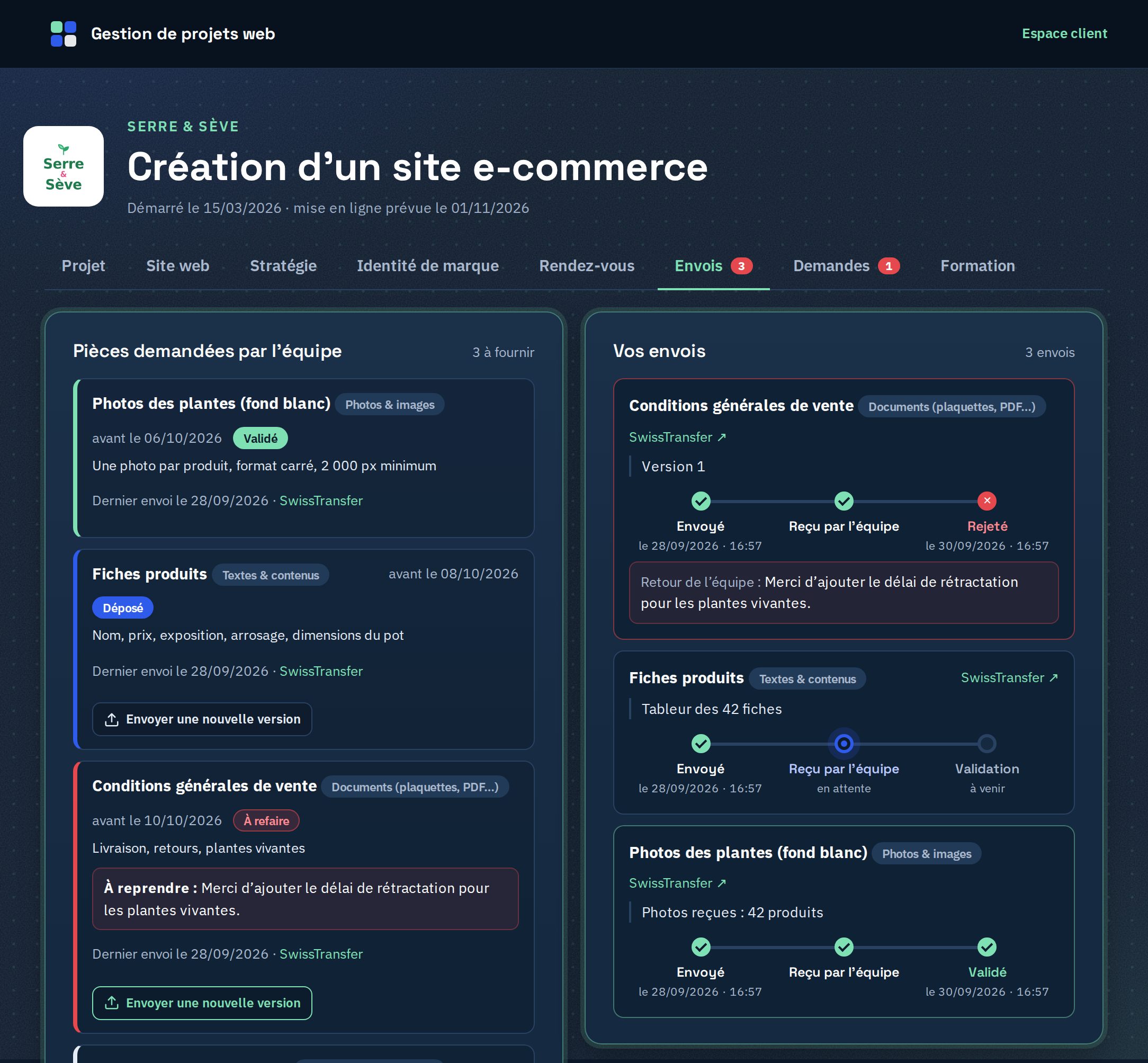1148x1063 pixels.
Task: Click the SwissTransfer link in Photos des plantes request
Action: [x=321, y=501]
